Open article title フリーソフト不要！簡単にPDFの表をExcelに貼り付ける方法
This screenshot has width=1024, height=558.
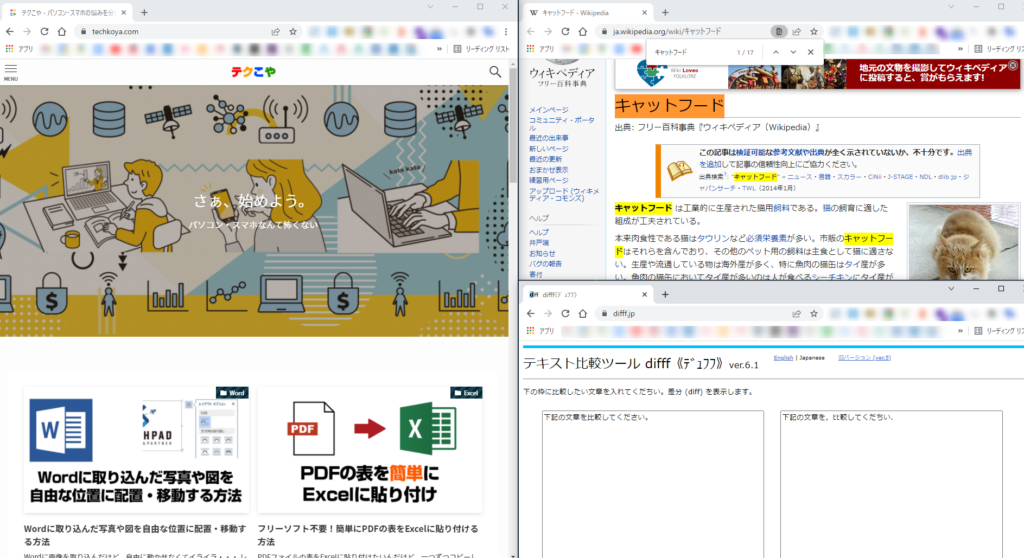[368, 535]
